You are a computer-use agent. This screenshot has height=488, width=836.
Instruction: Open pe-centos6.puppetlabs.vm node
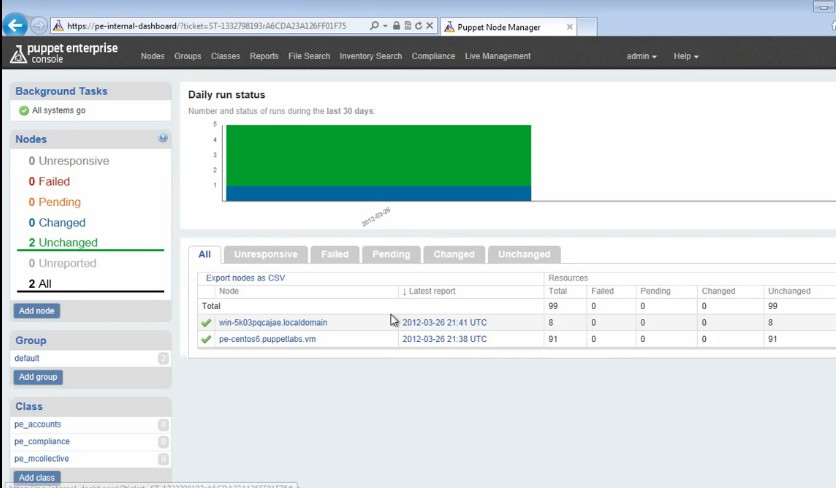[x=267, y=339]
